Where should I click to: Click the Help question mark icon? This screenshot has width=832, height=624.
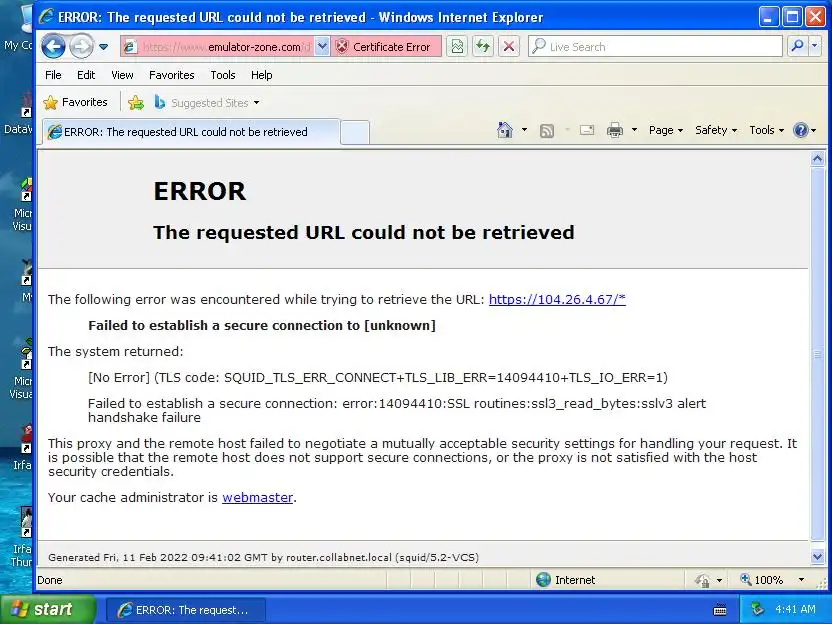pos(800,130)
